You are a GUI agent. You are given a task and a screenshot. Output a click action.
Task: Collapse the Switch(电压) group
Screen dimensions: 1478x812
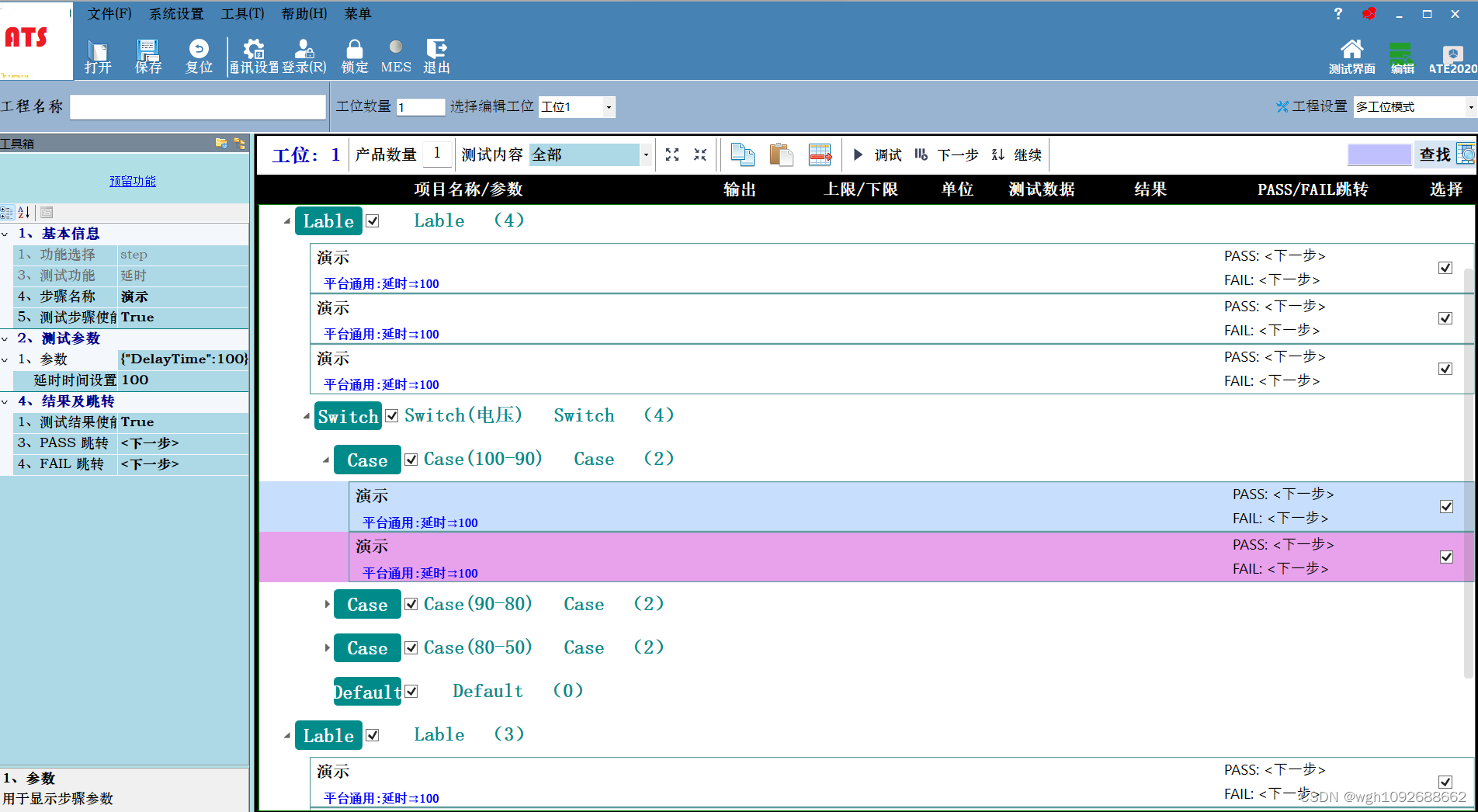(x=306, y=415)
